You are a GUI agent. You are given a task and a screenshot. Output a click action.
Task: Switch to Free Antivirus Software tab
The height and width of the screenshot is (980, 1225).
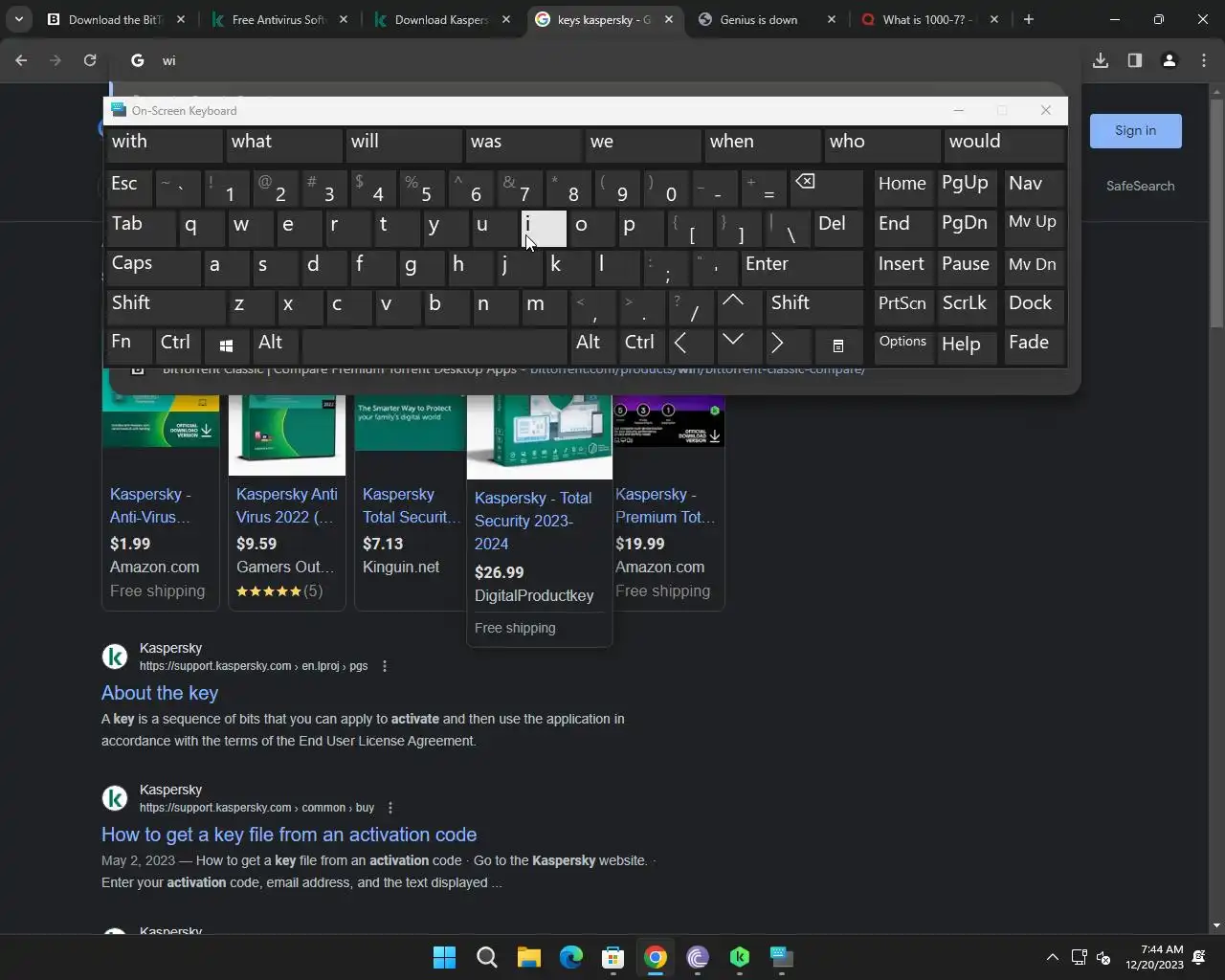[278, 19]
